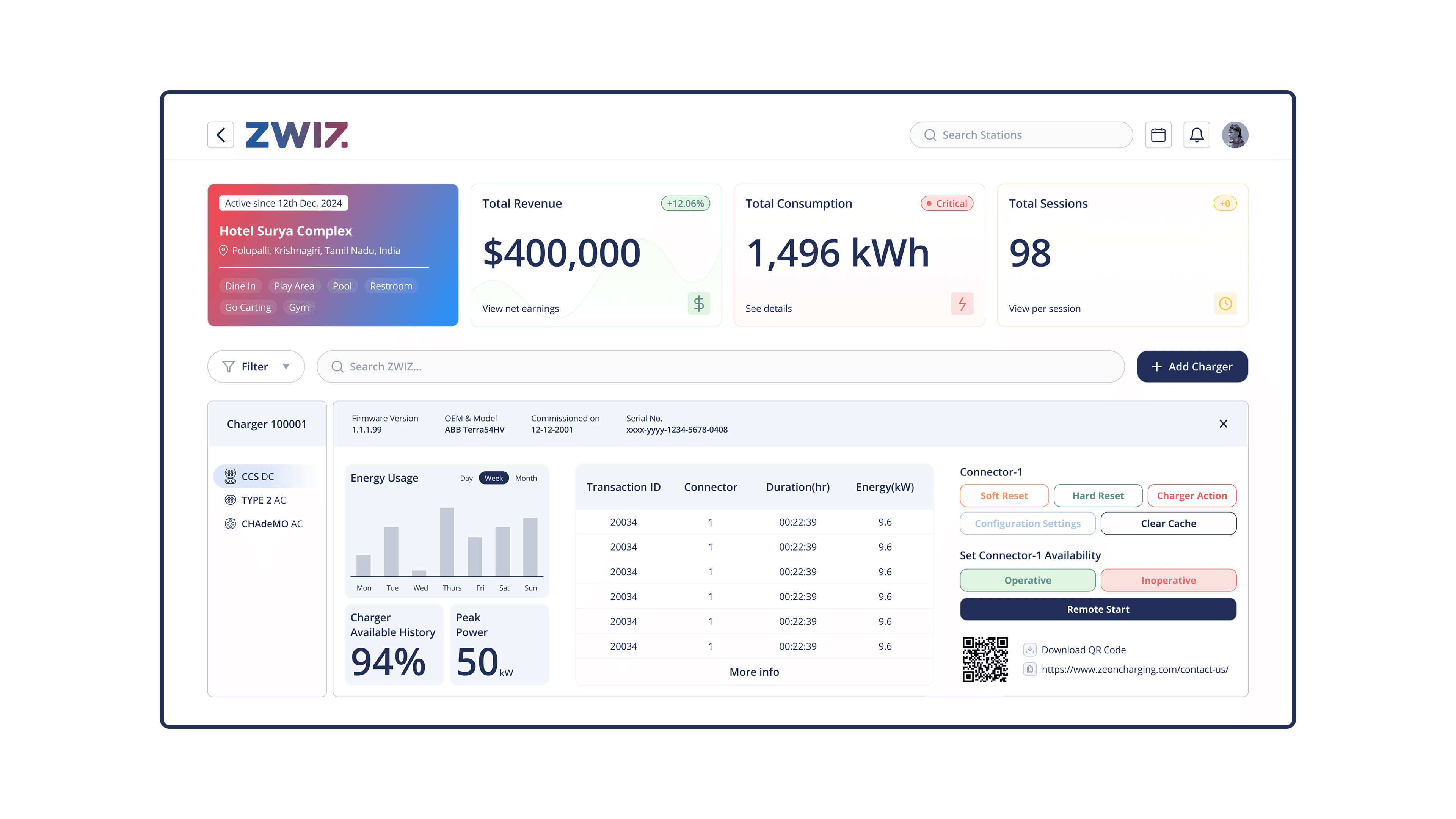This screenshot has width=1456, height=819.
Task: Switch energy usage to Day view
Action: 466,478
